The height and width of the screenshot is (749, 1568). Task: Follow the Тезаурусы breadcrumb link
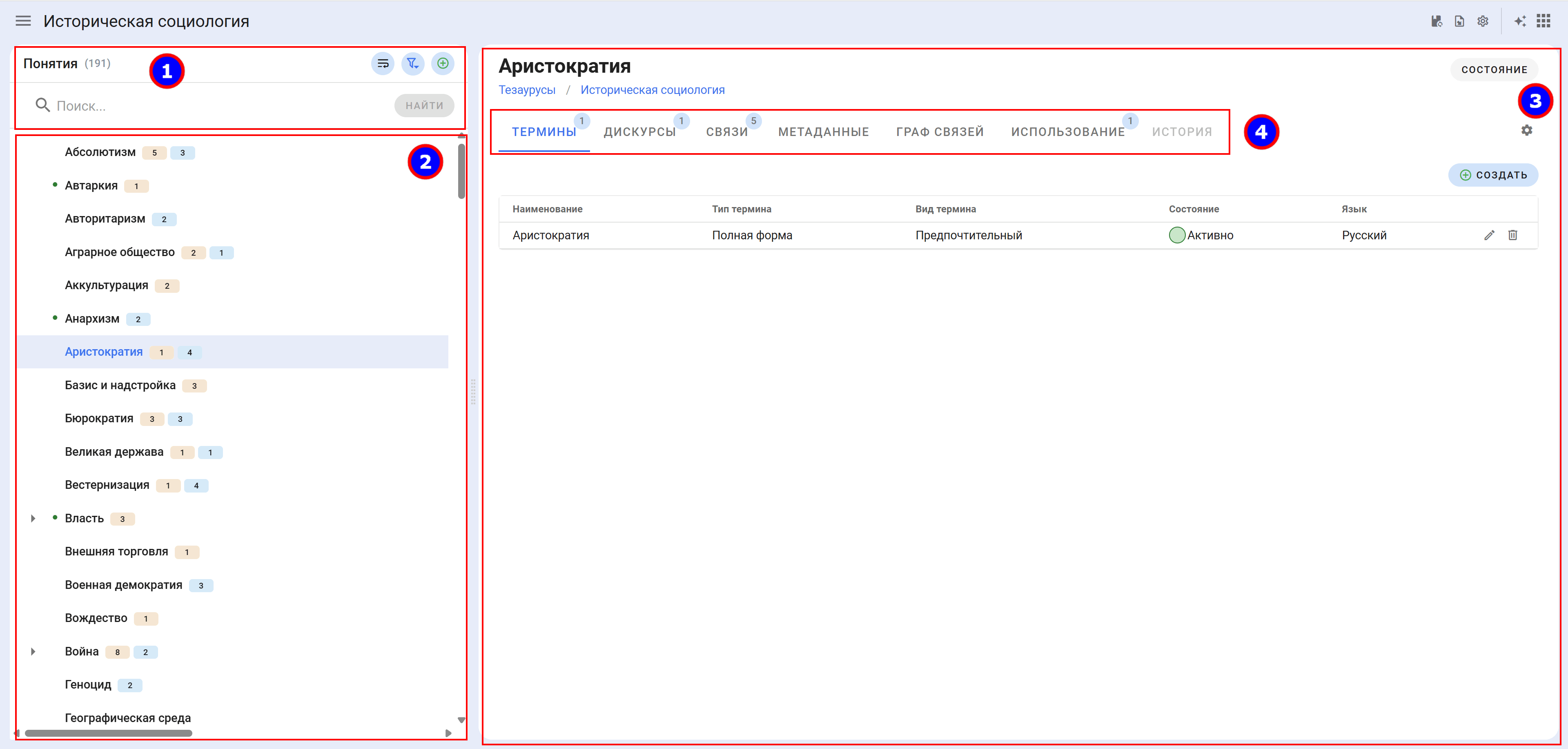tap(527, 90)
